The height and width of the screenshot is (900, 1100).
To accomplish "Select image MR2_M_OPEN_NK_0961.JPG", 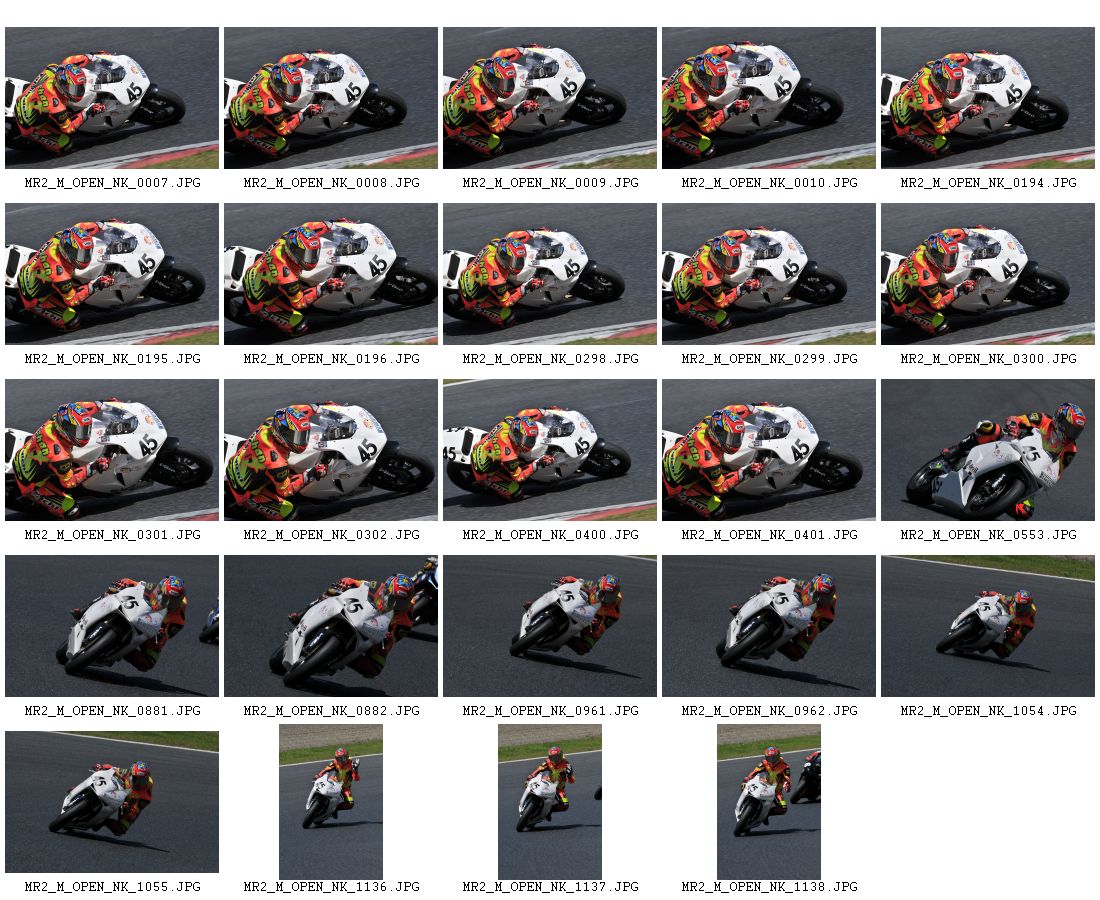I will click(550, 626).
